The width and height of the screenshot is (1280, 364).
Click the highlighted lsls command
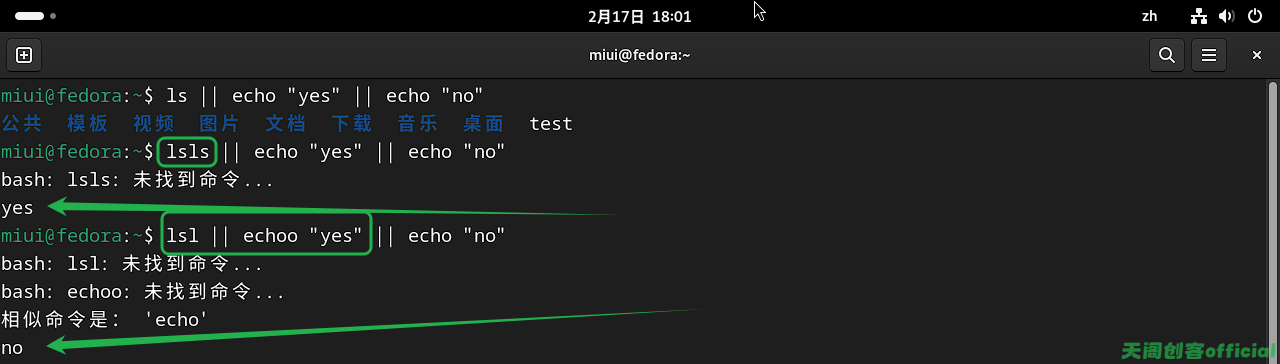(187, 152)
